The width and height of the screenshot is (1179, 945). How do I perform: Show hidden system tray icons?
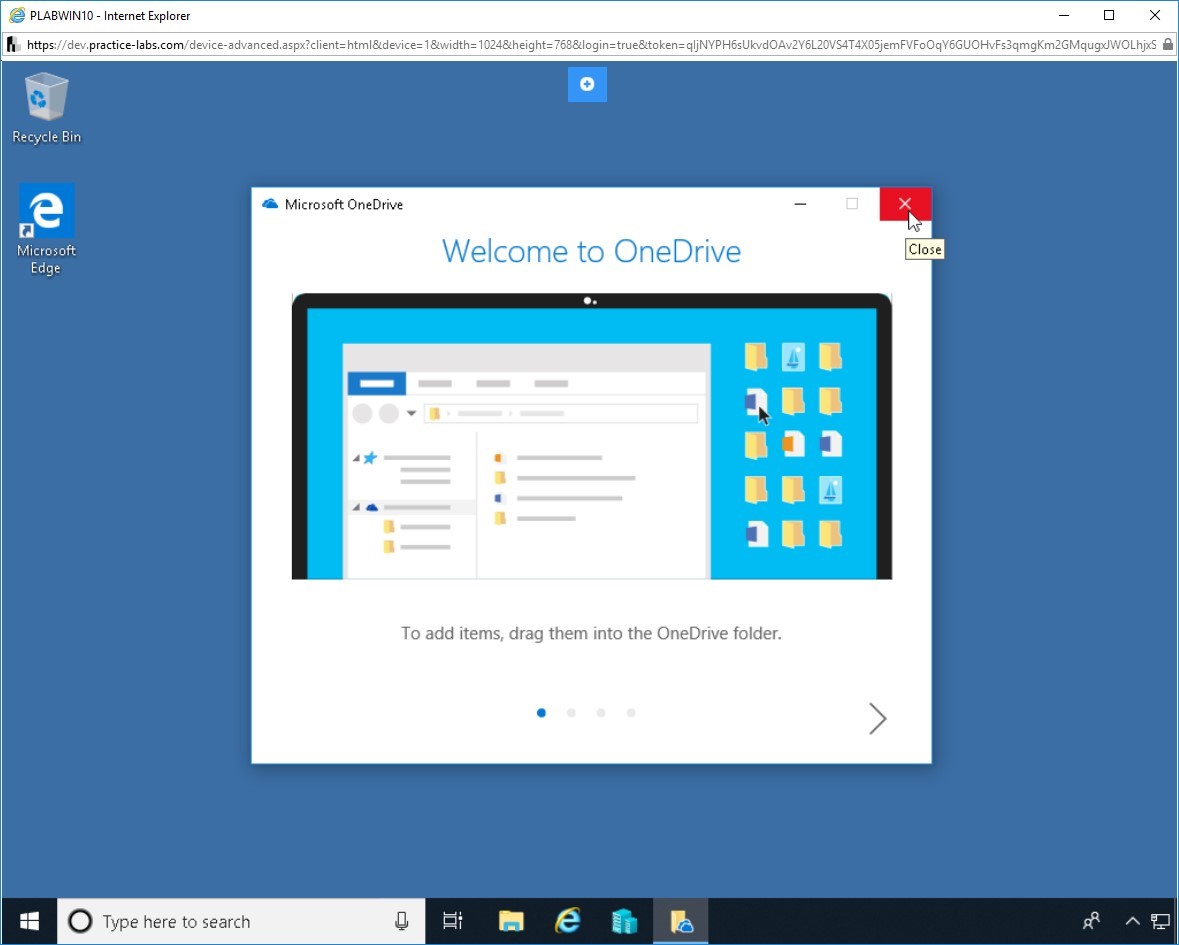tap(1132, 921)
